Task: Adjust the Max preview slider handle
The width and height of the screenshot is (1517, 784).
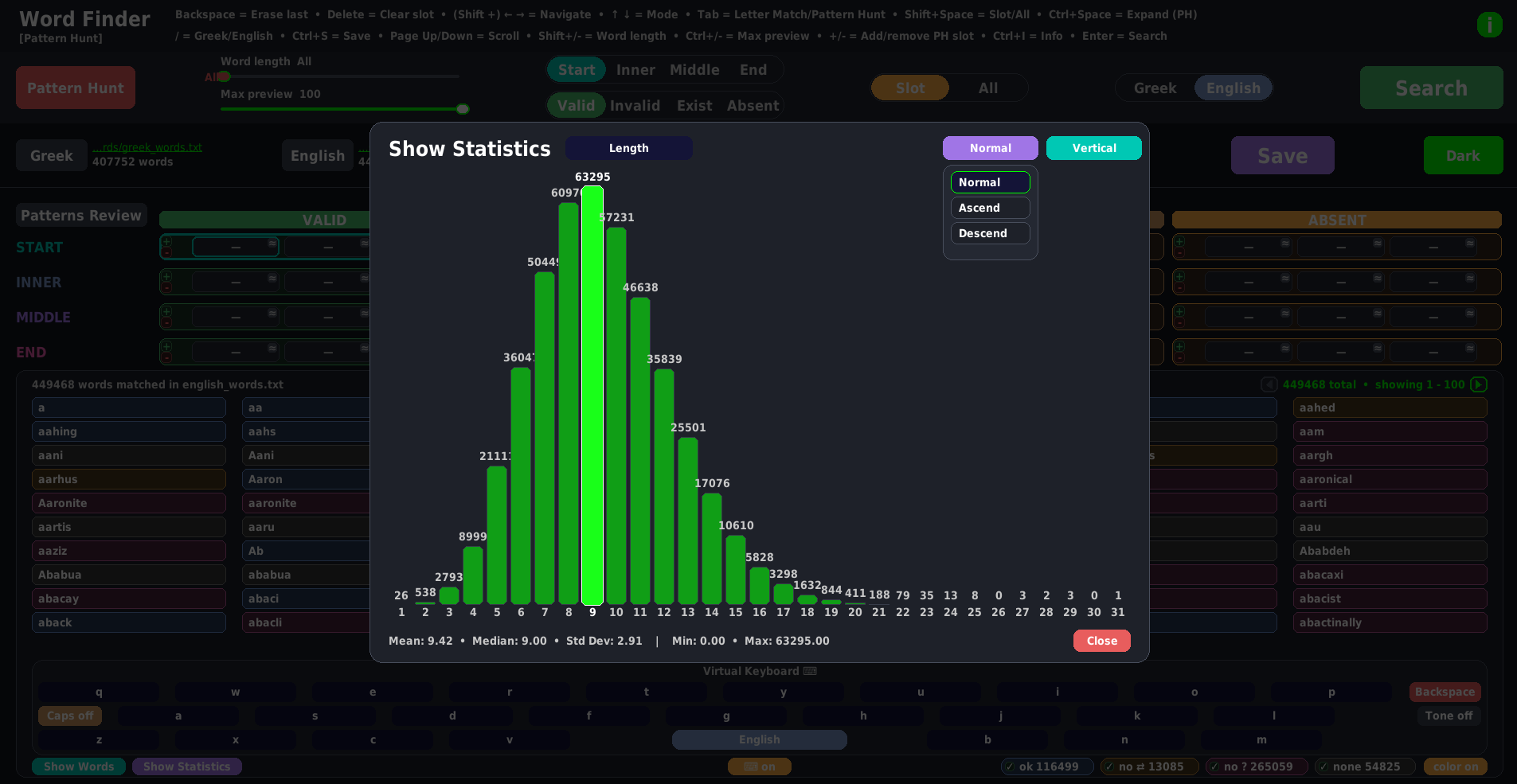Action: tap(463, 109)
